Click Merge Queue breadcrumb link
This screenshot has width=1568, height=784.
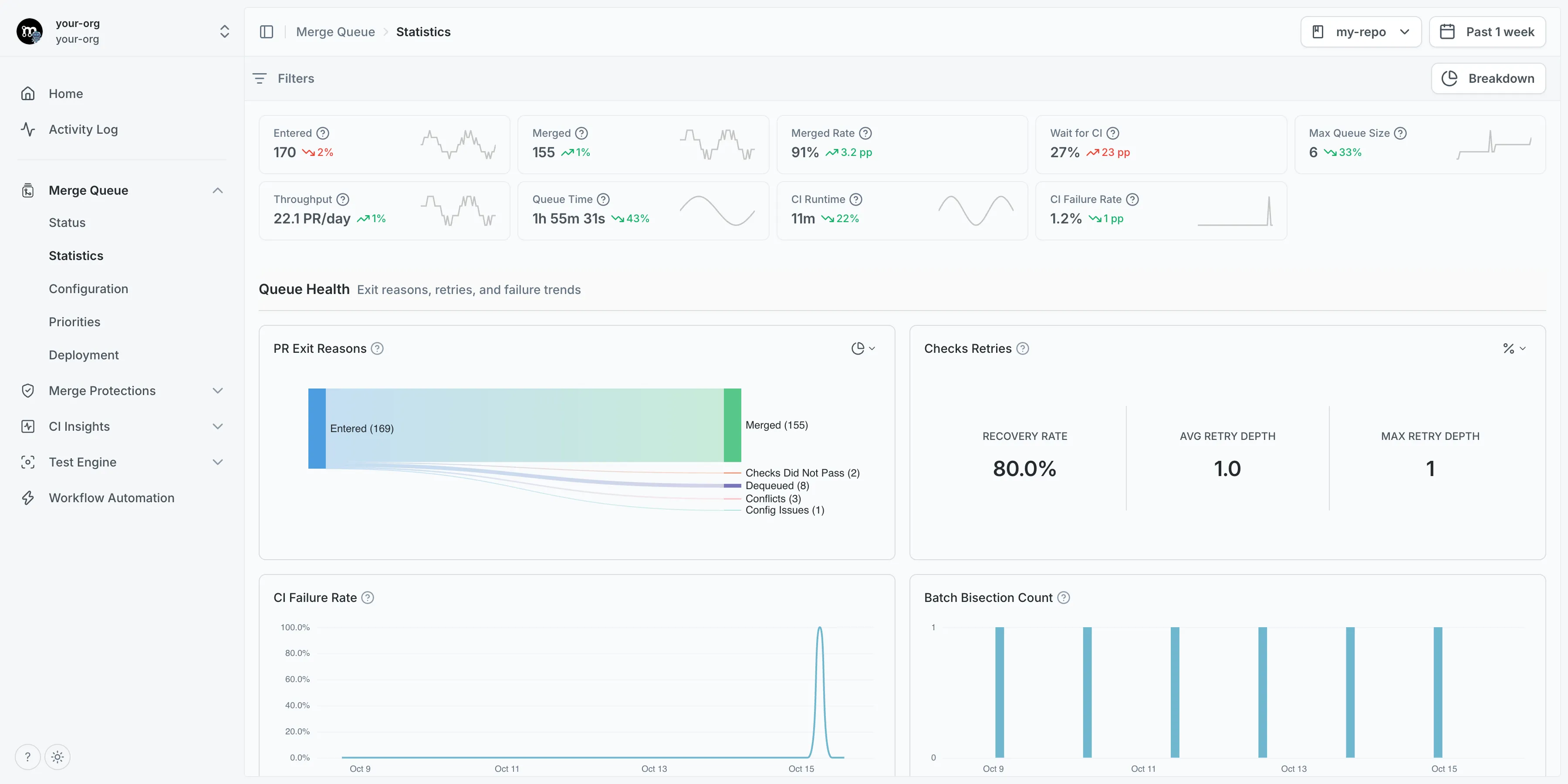click(x=335, y=32)
